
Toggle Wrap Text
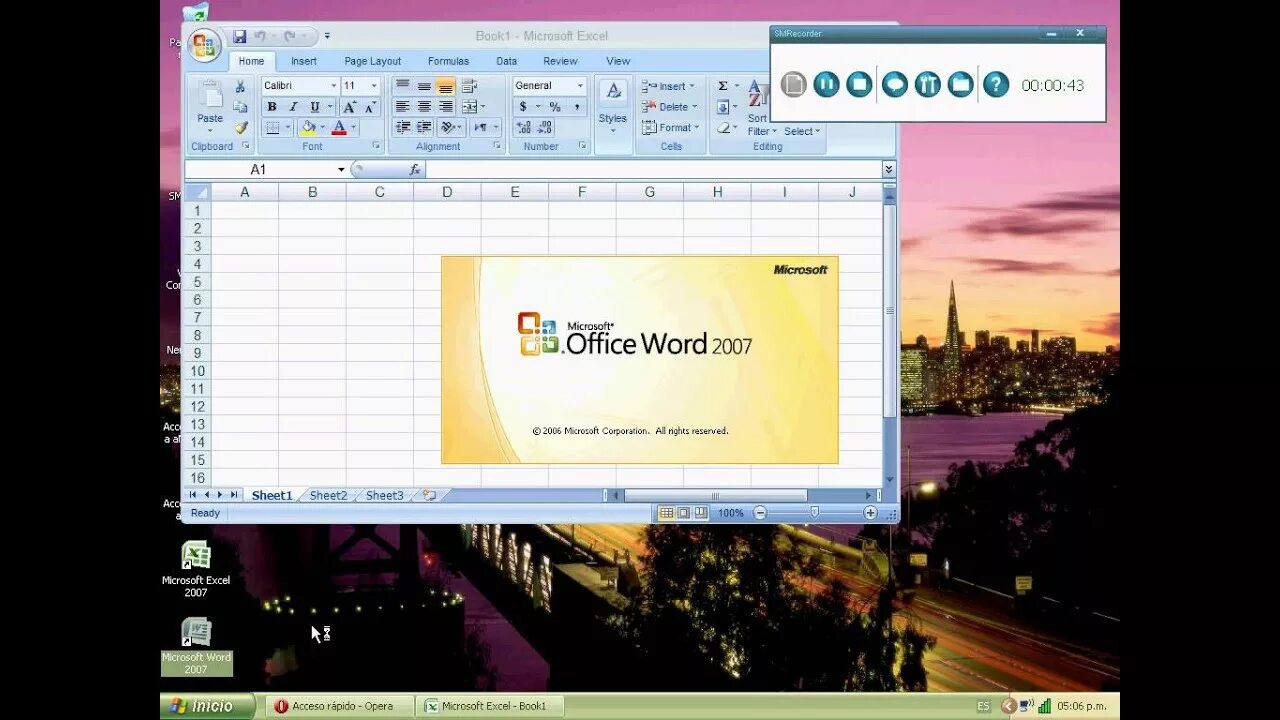469,86
